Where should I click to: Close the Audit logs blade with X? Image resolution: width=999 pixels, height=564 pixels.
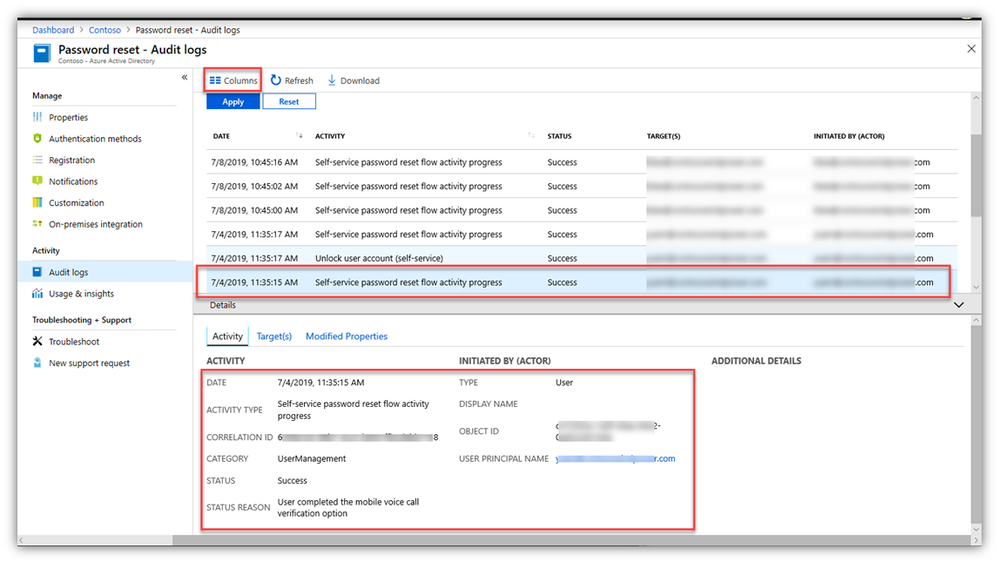971,48
